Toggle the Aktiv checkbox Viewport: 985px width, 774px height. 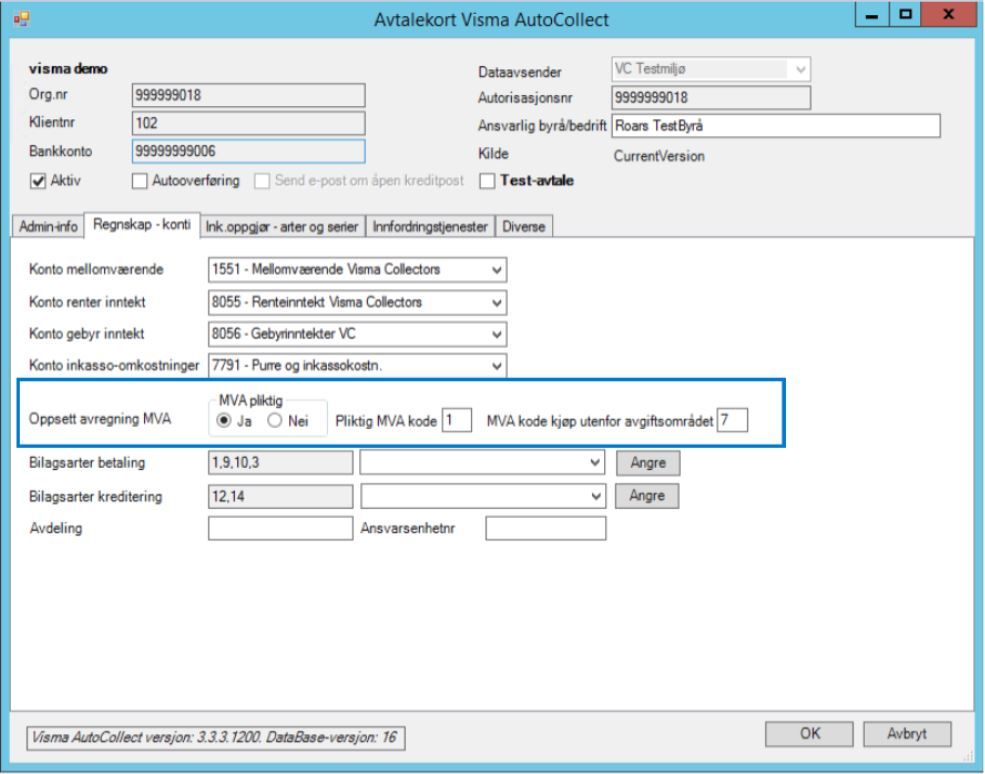[38, 181]
